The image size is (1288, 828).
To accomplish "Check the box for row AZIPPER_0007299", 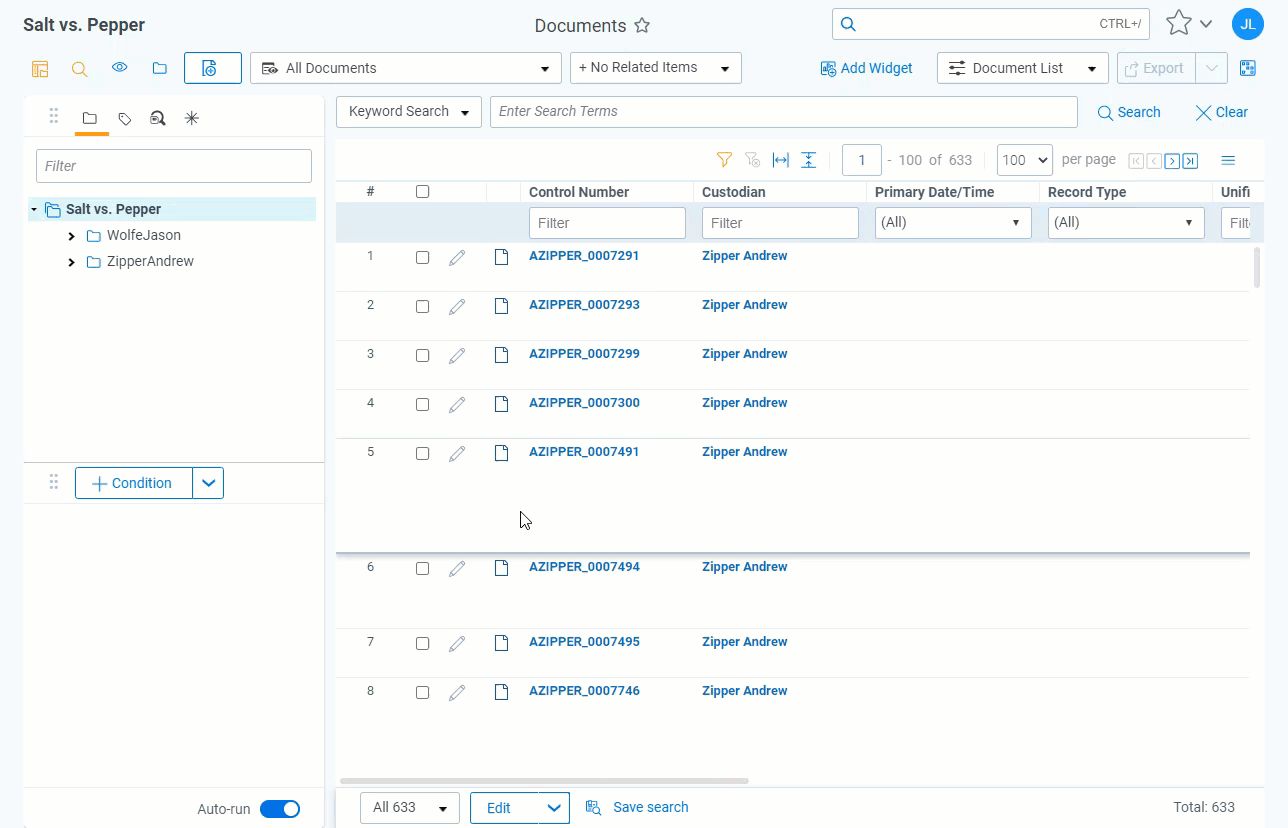I will coord(422,356).
